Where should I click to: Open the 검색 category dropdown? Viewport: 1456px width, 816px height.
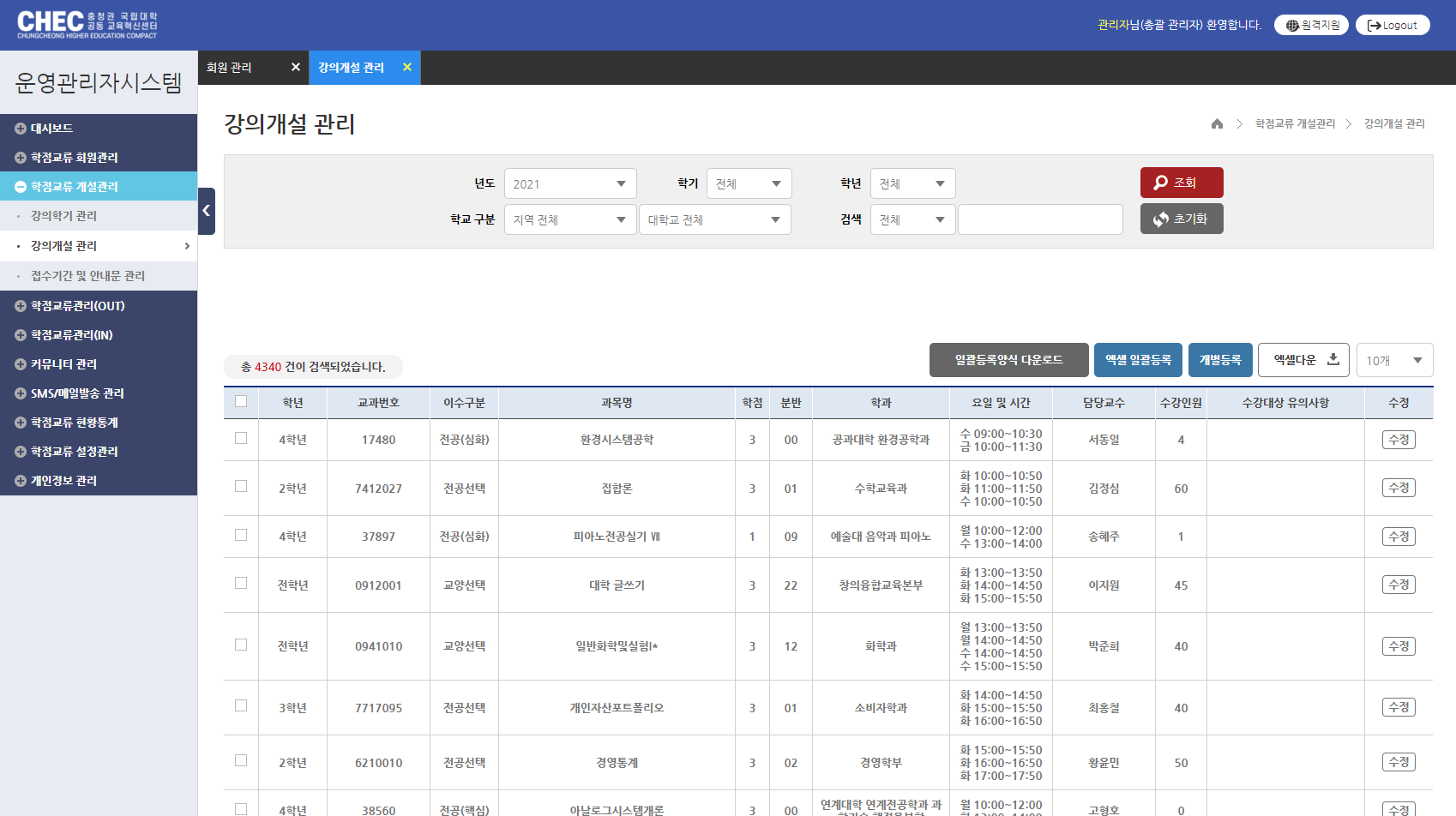click(x=912, y=220)
